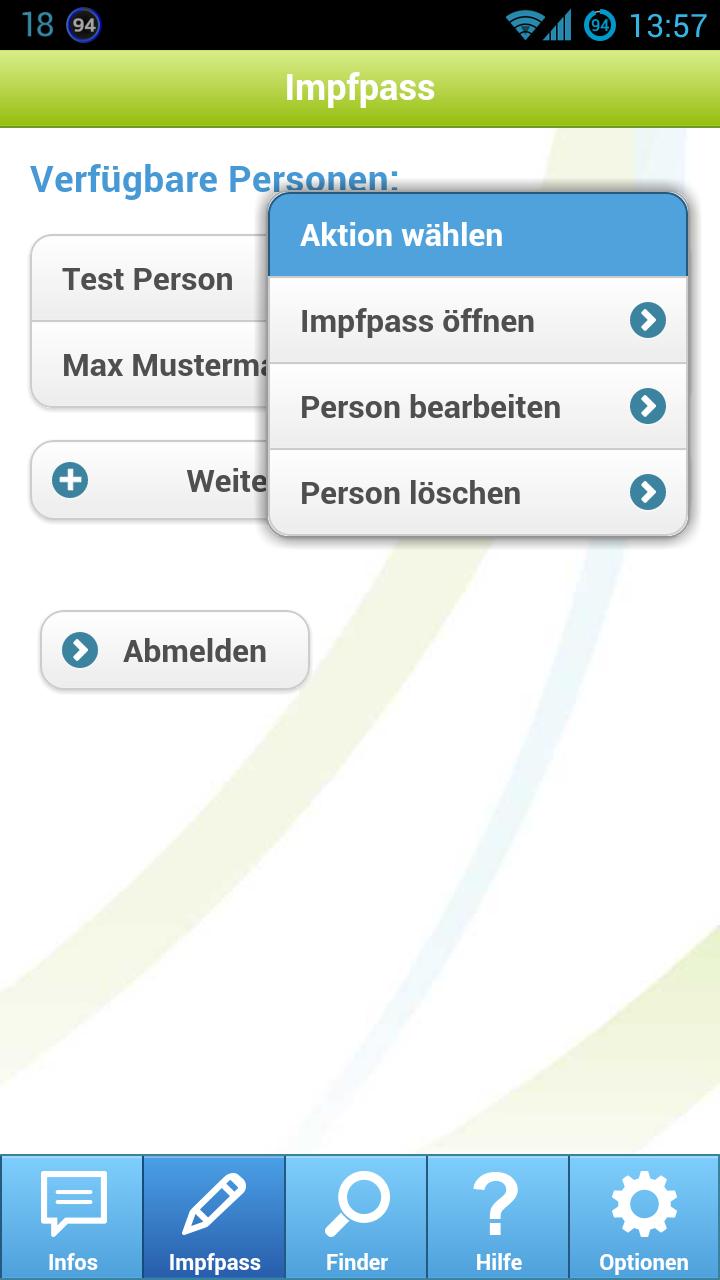The width and height of the screenshot is (720, 1280).
Task: Tap the plus icon to add person
Action: (70, 480)
